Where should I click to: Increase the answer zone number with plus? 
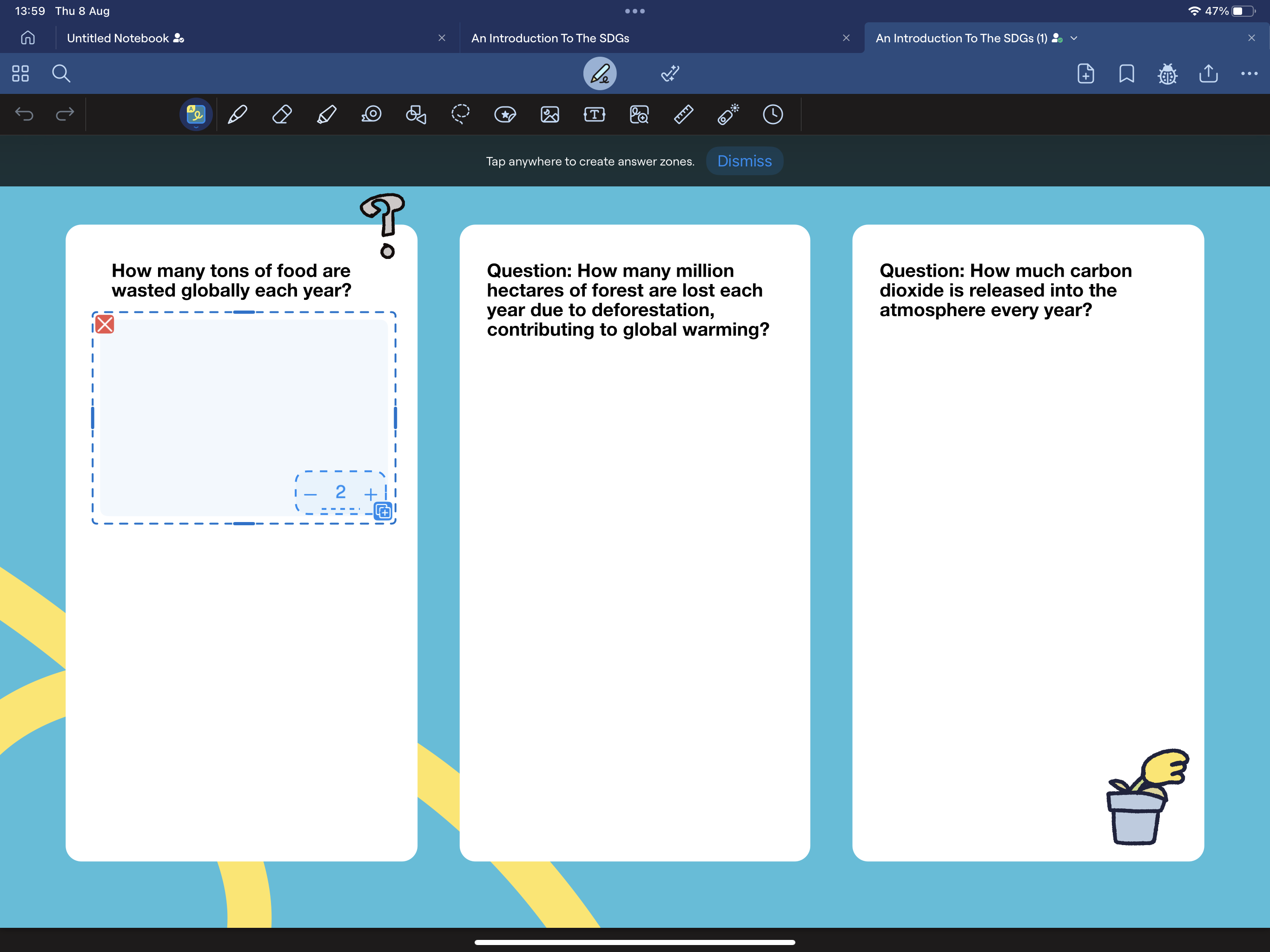tap(371, 494)
